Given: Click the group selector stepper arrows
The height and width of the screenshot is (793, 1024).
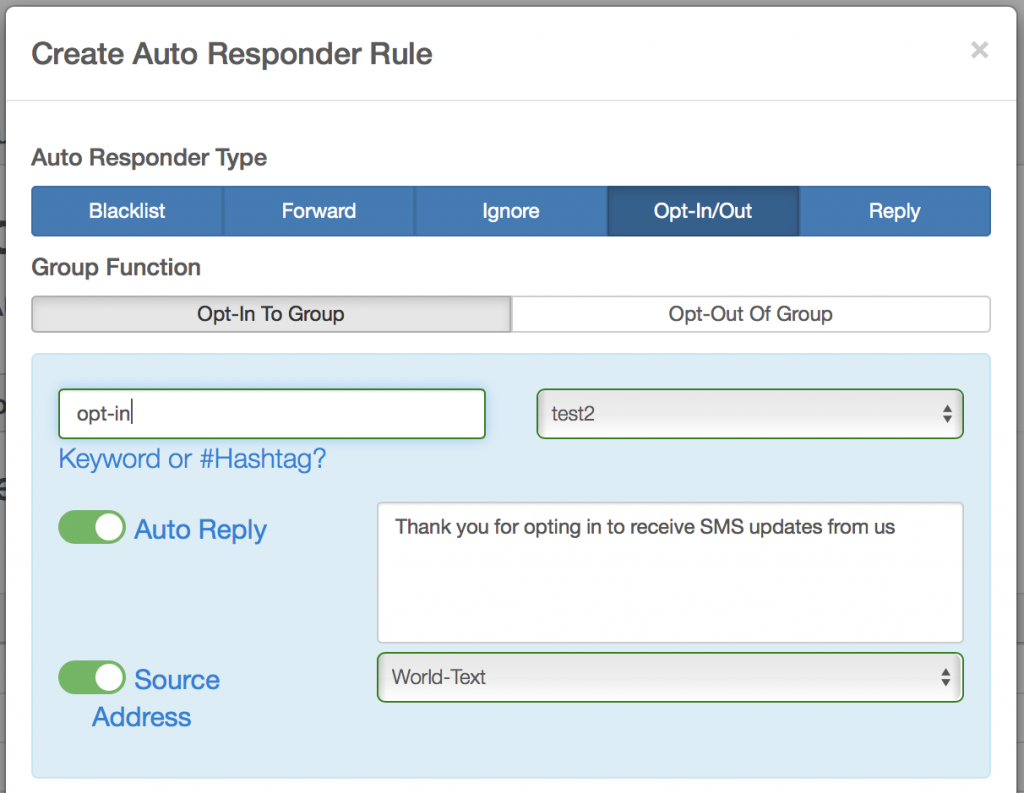Looking at the screenshot, I should (x=946, y=413).
